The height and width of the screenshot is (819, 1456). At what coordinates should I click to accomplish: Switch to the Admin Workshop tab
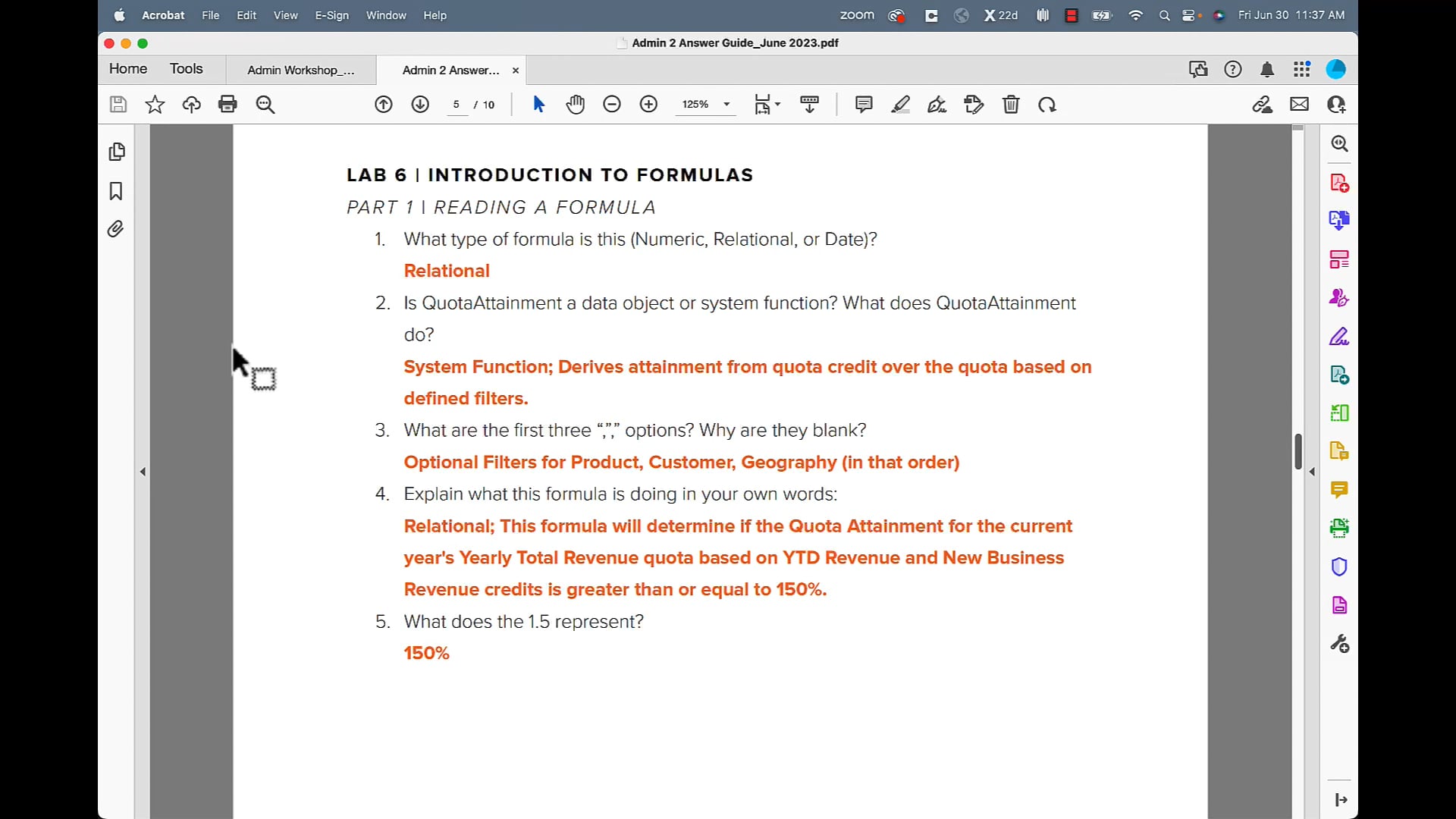pos(301,70)
